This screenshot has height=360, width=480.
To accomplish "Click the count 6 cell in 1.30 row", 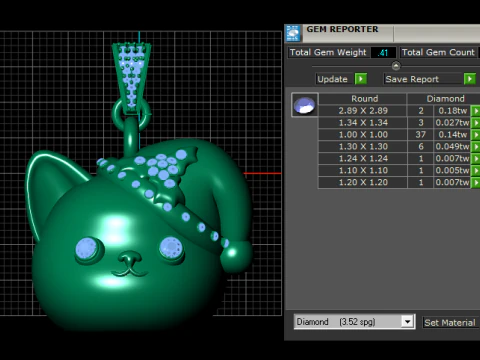I will (421, 147).
